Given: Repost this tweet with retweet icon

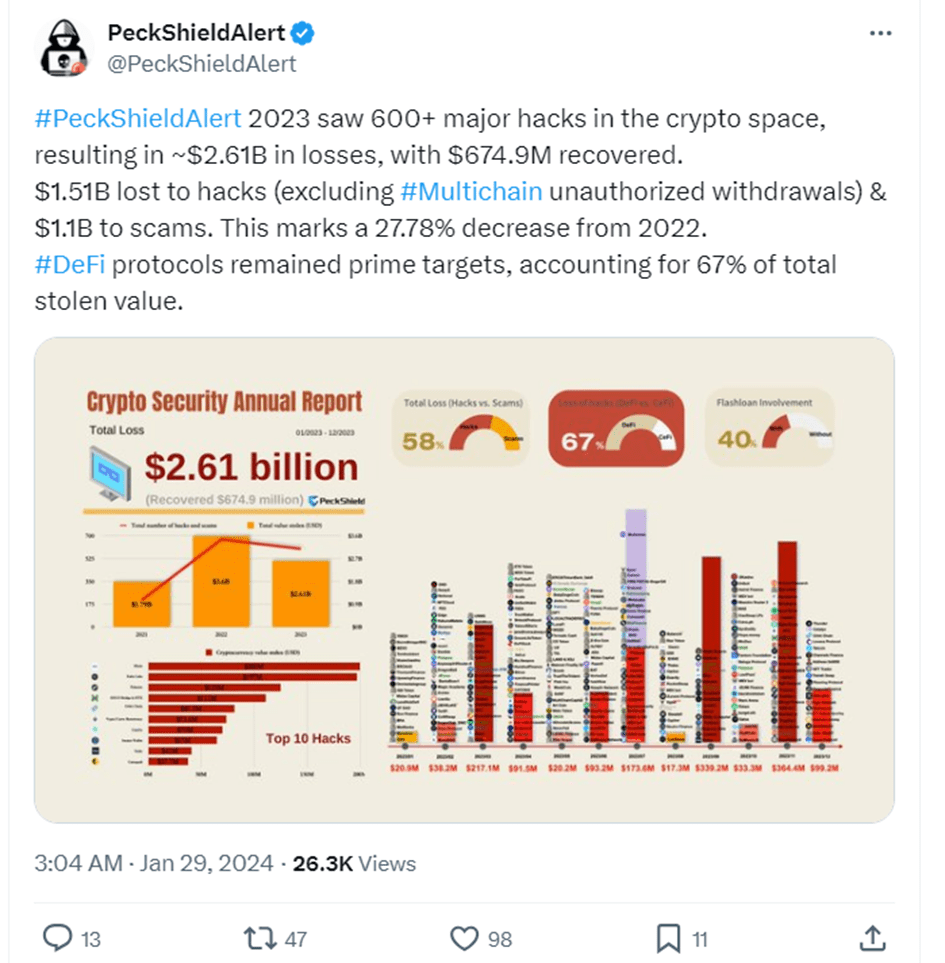Looking at the screenshot, I should [x=258, y=938].
